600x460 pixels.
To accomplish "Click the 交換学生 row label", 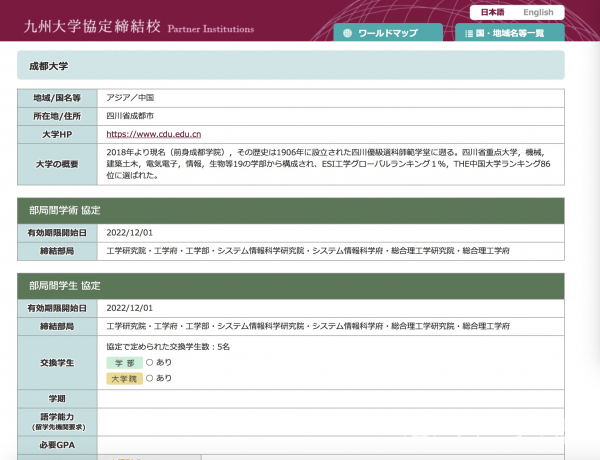I will pos(57,363).
